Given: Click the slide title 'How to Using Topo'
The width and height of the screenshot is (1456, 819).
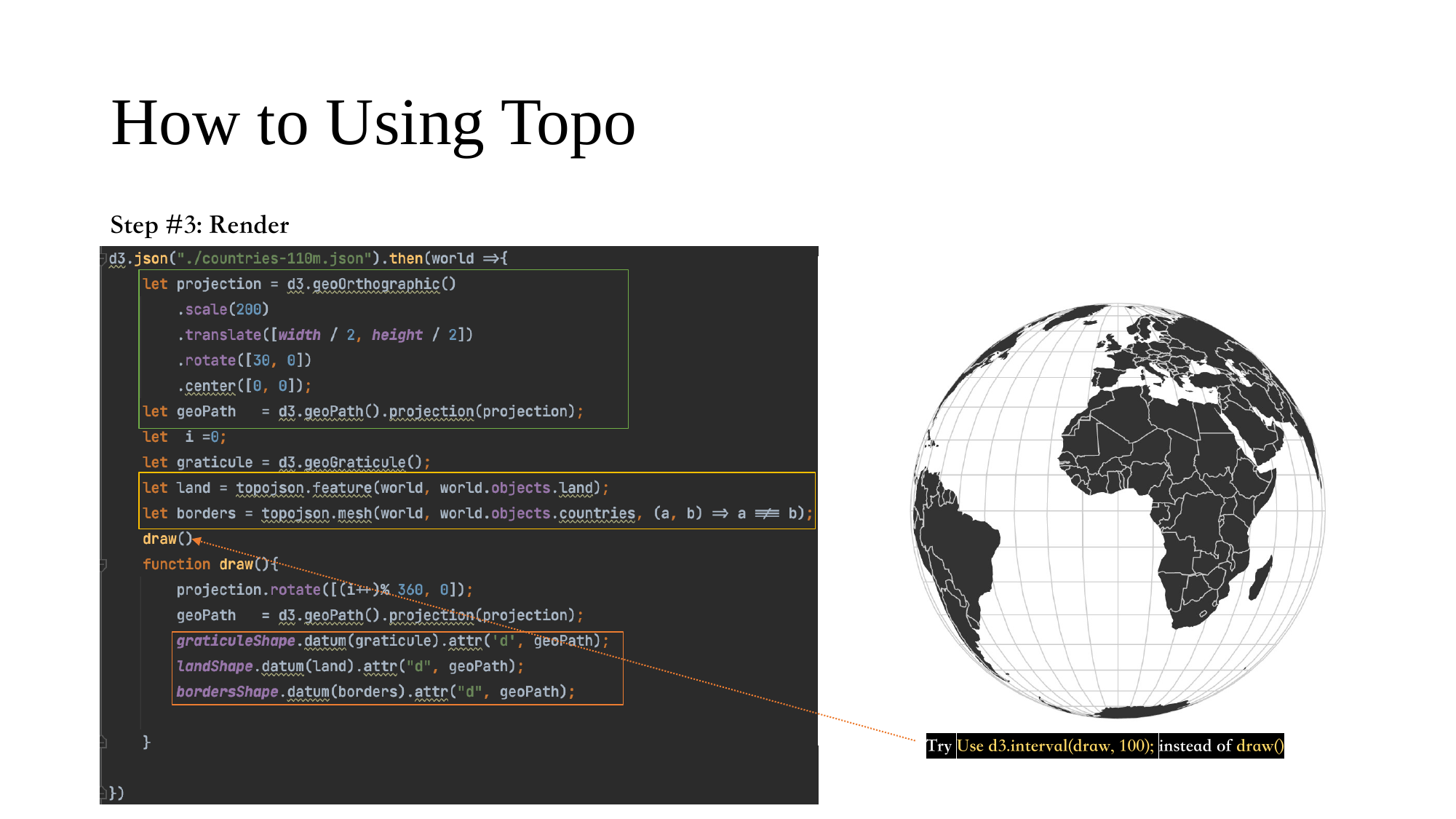Looking at the screenshot, I should 373,124.
